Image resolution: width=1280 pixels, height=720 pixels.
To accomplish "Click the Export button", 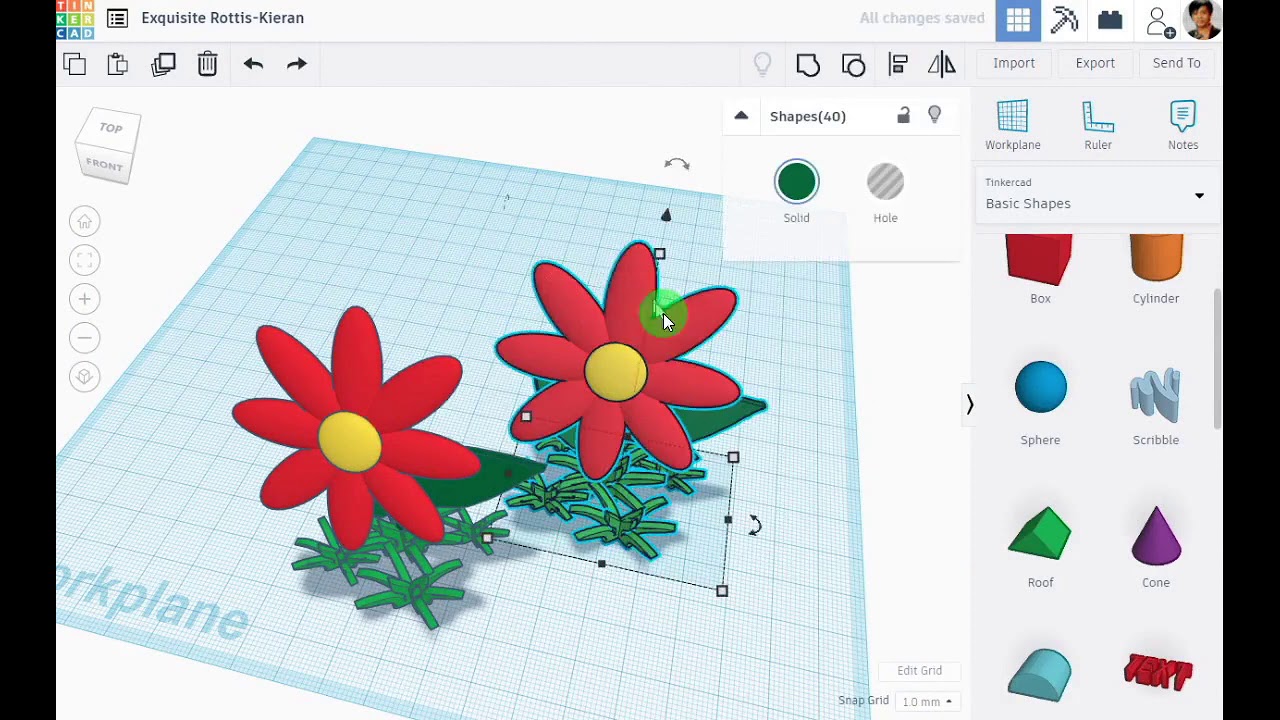I will [x=1095, y=63].
